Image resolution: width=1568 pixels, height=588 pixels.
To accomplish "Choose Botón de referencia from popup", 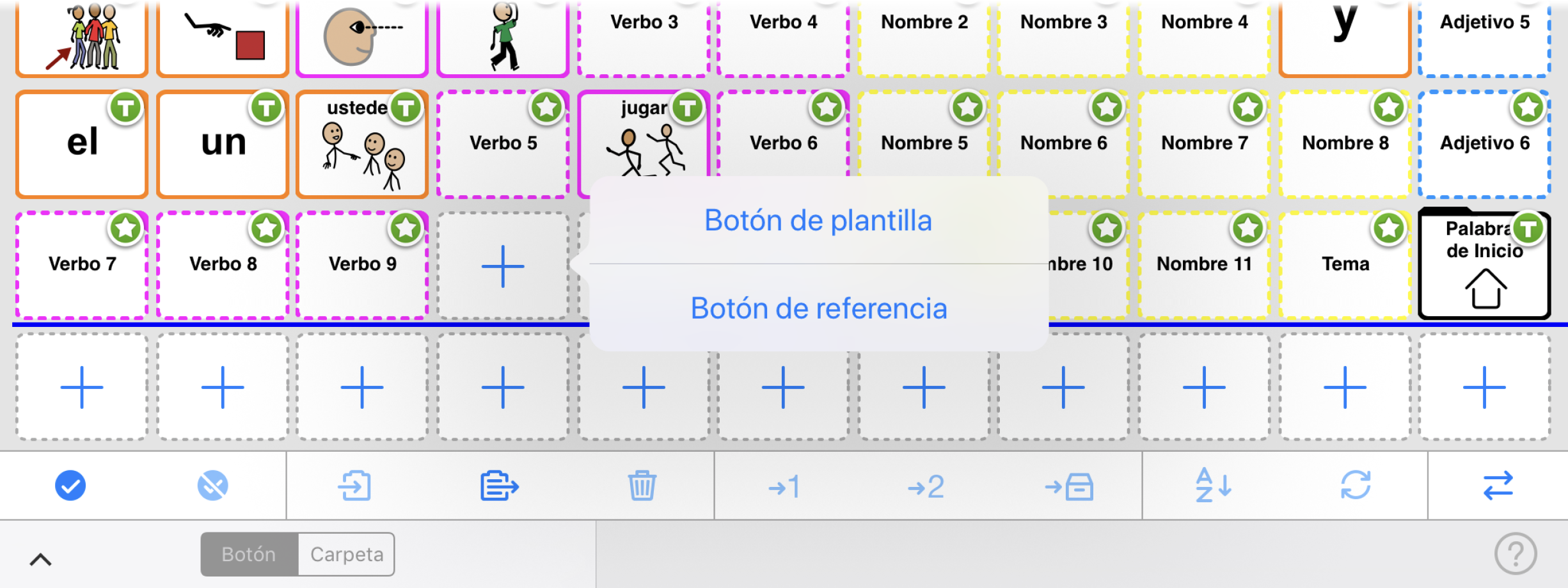I will pyautogui.click(x=818, y=308).
